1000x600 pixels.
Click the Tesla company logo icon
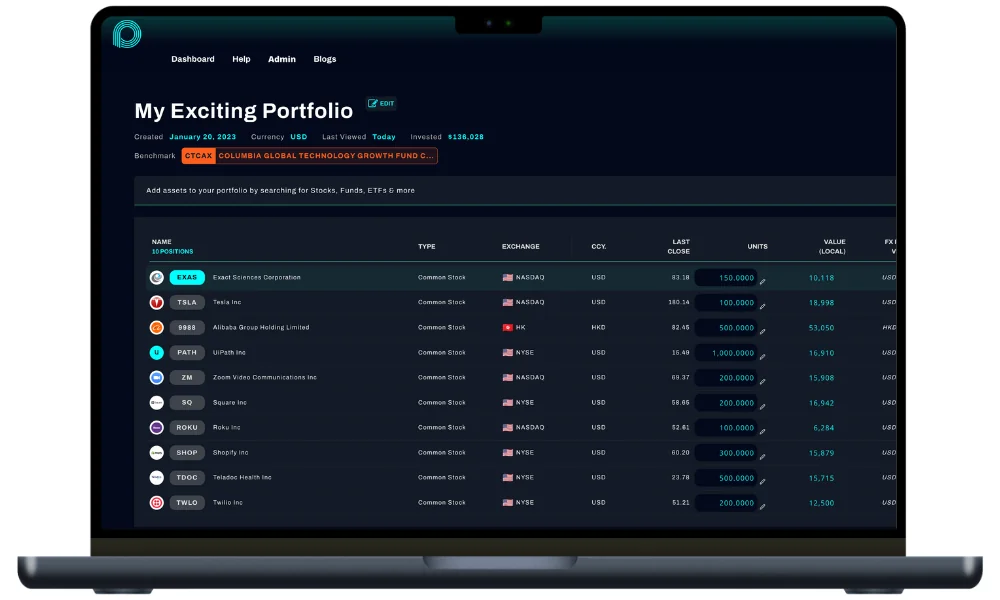157,302
